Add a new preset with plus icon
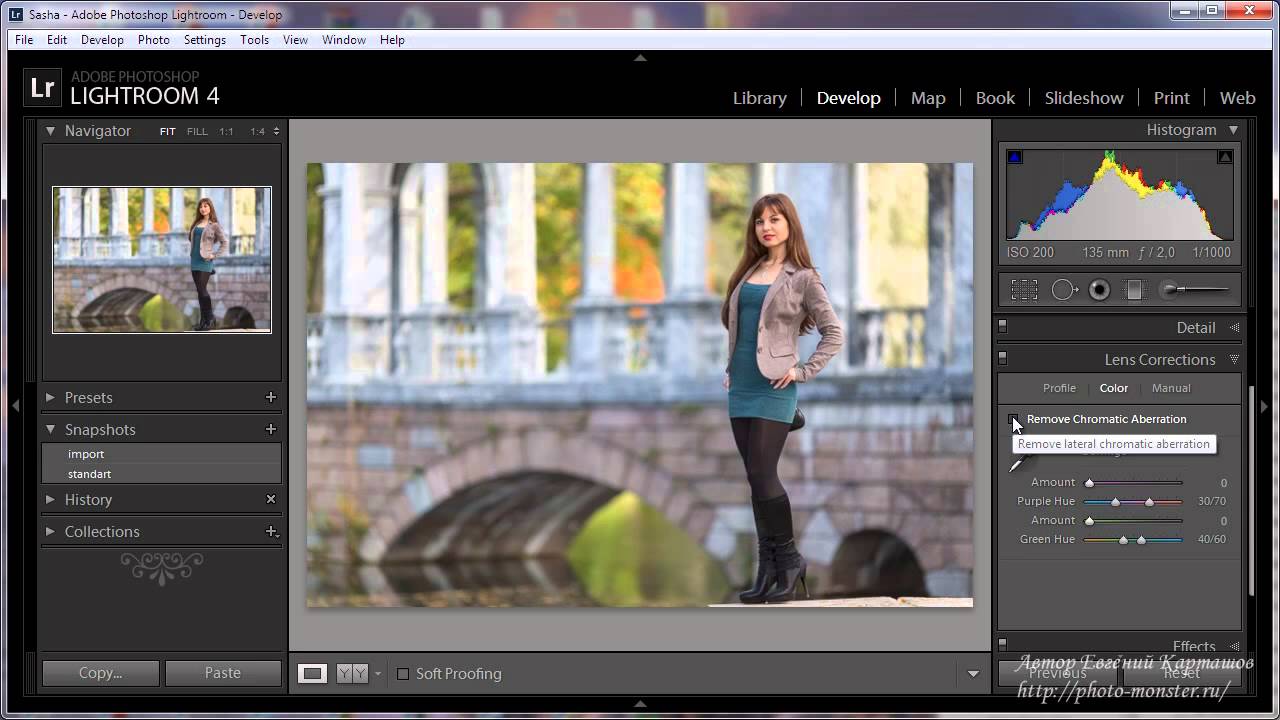 coord(271,397)
